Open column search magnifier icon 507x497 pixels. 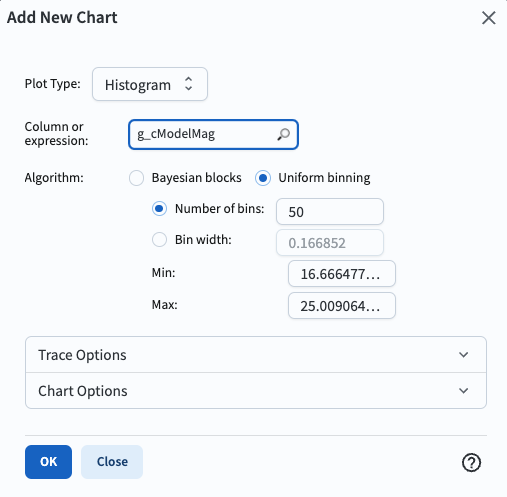click(x=283, y=134)
